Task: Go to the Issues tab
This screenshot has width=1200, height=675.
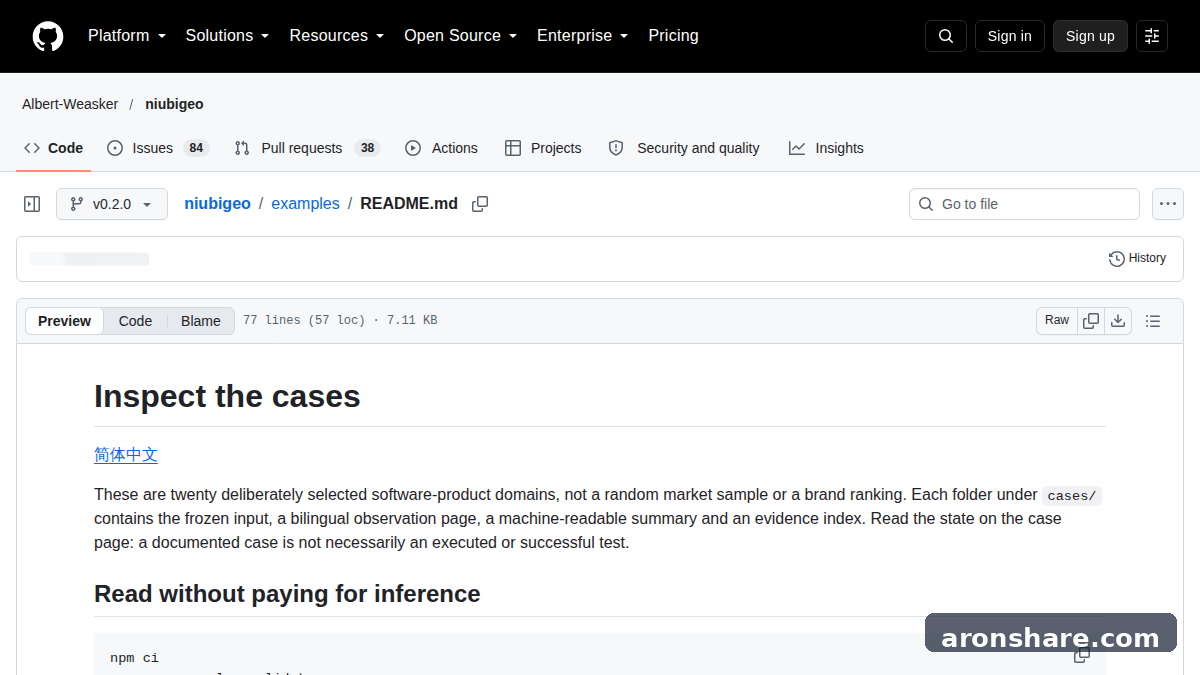Action: [157, 148]
